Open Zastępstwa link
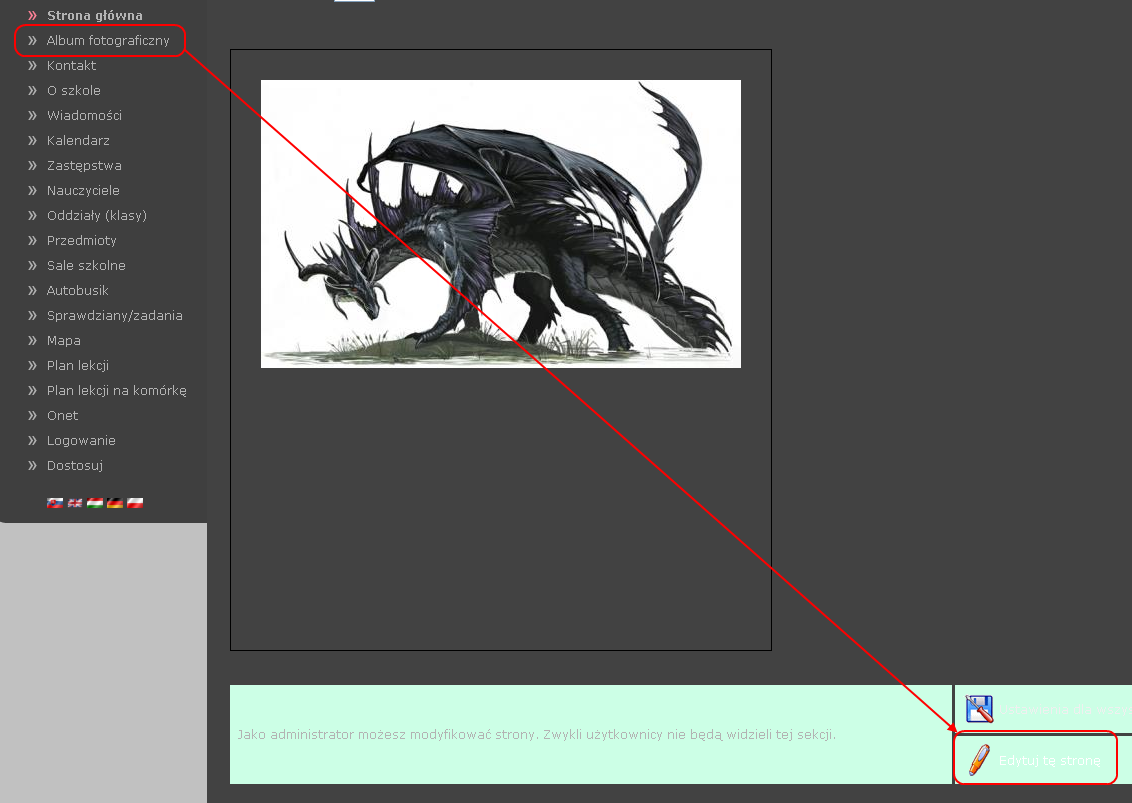 coord(84,165)
